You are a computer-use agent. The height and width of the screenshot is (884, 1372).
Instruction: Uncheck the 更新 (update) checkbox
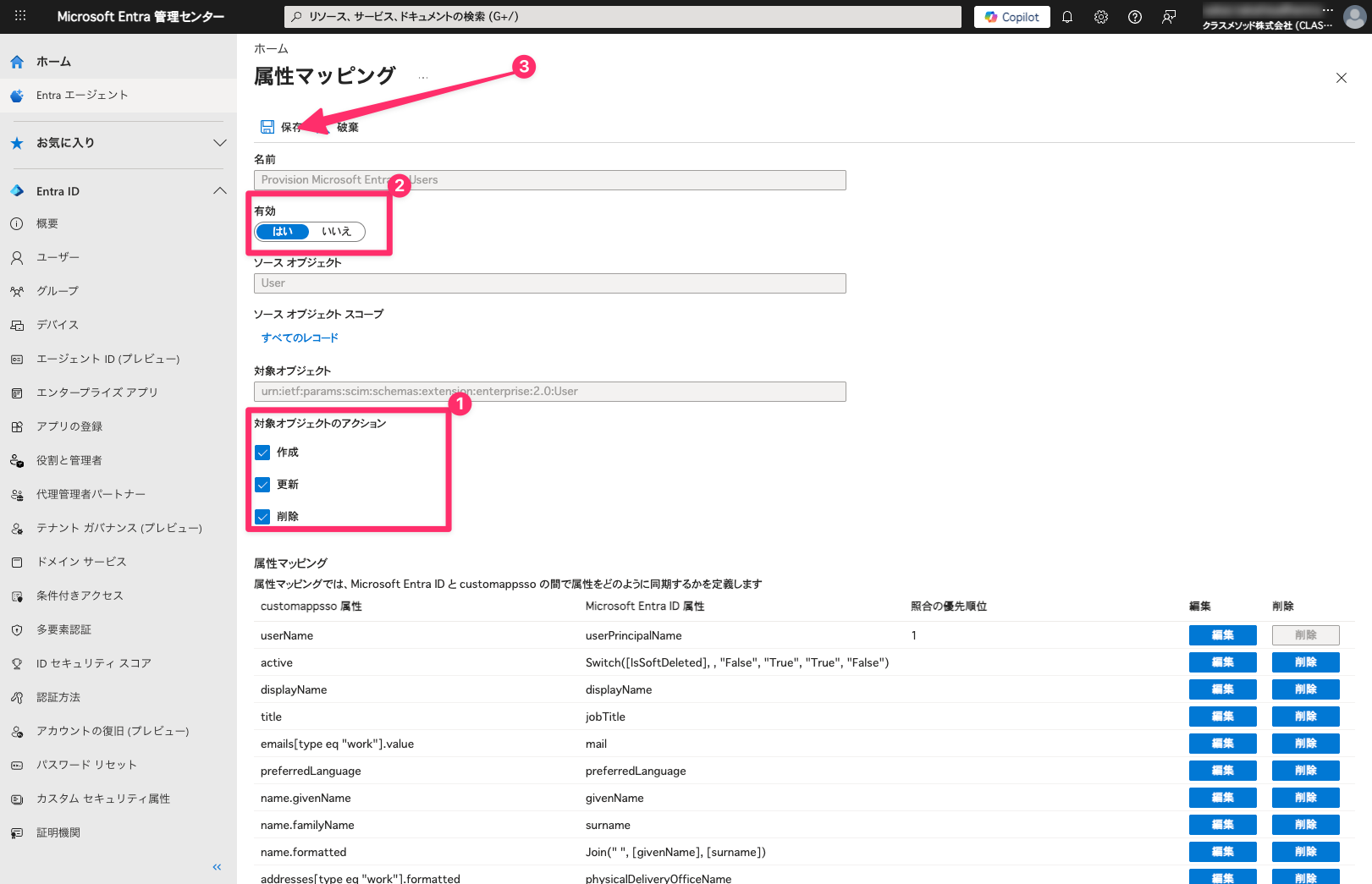(262, 485)
